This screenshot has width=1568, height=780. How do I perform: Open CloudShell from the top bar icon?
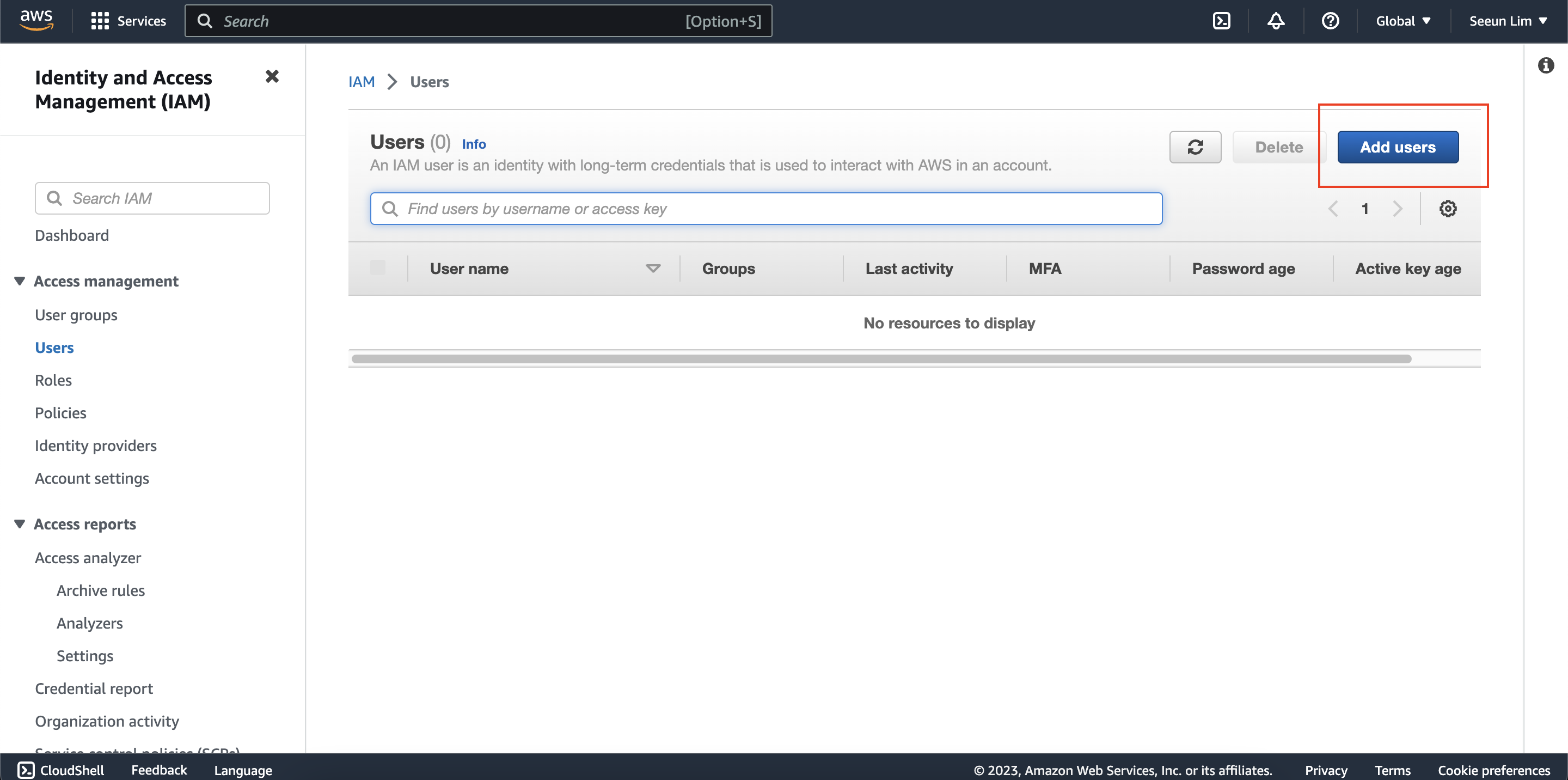[1221, 21]
